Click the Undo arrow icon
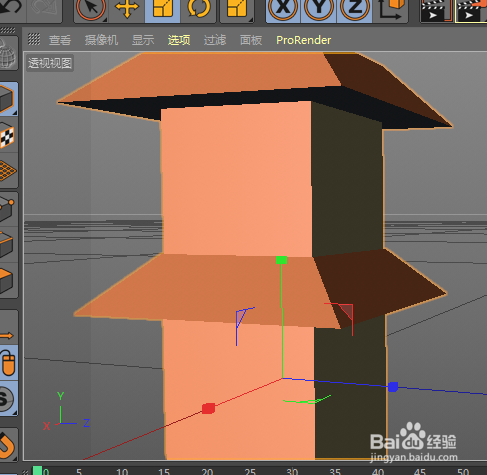Viewport: 487px width, 475px height. pyautogui.click(x=10, y=7)
